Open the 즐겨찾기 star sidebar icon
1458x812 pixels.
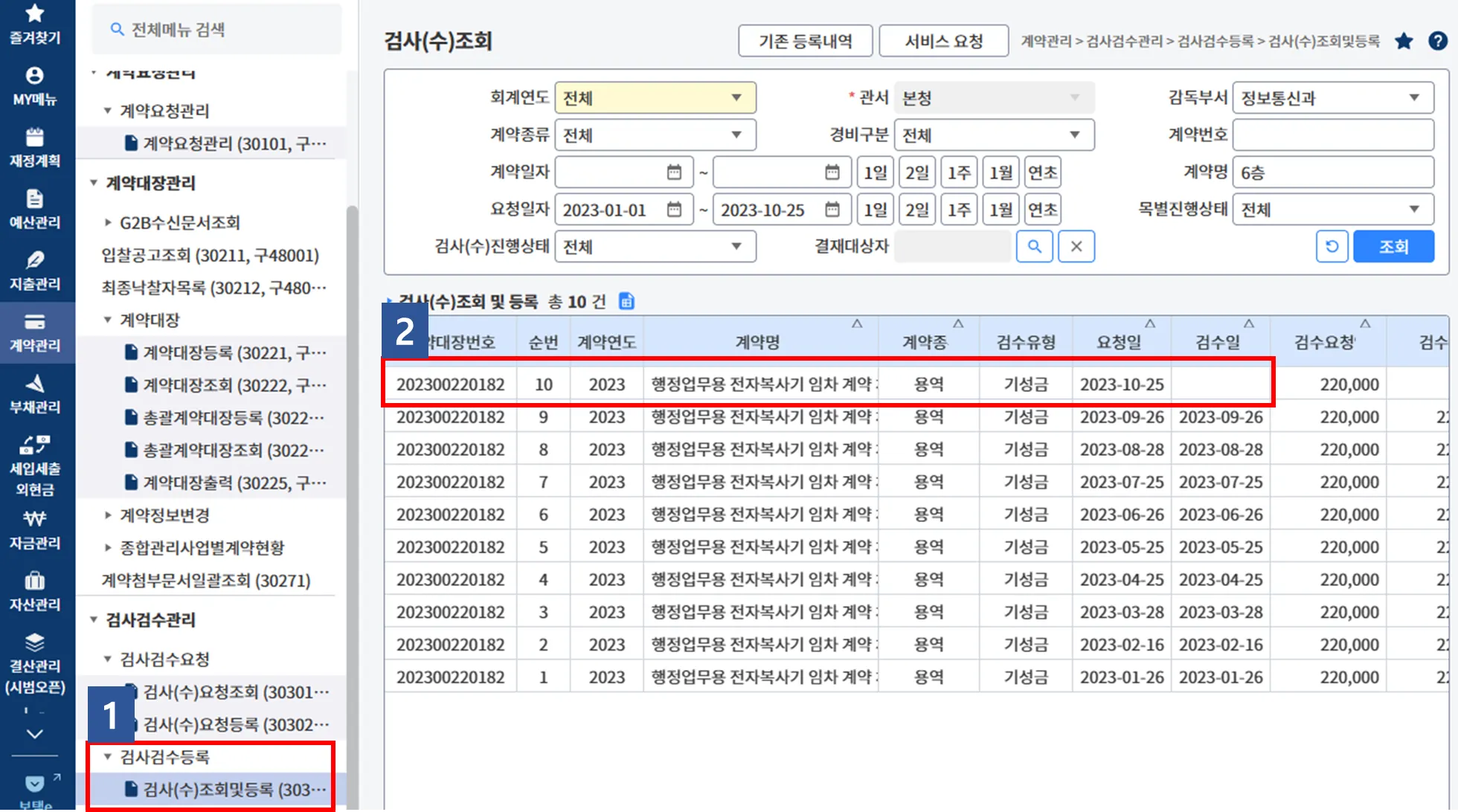35,22
